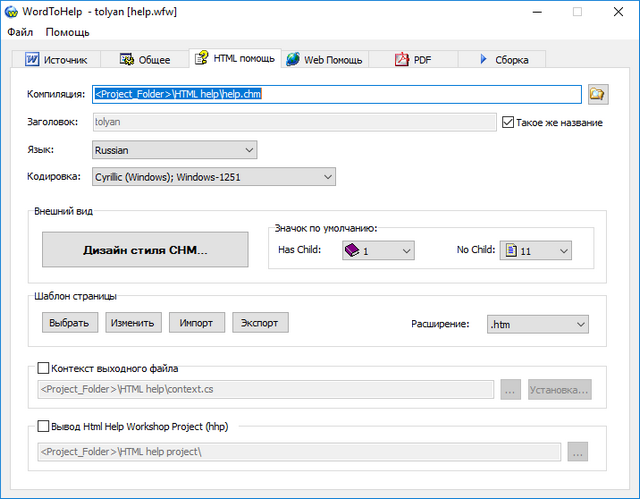Open the Кодировка dropdown list
This screenshot has height=499, width=640.
click(213, 177)
